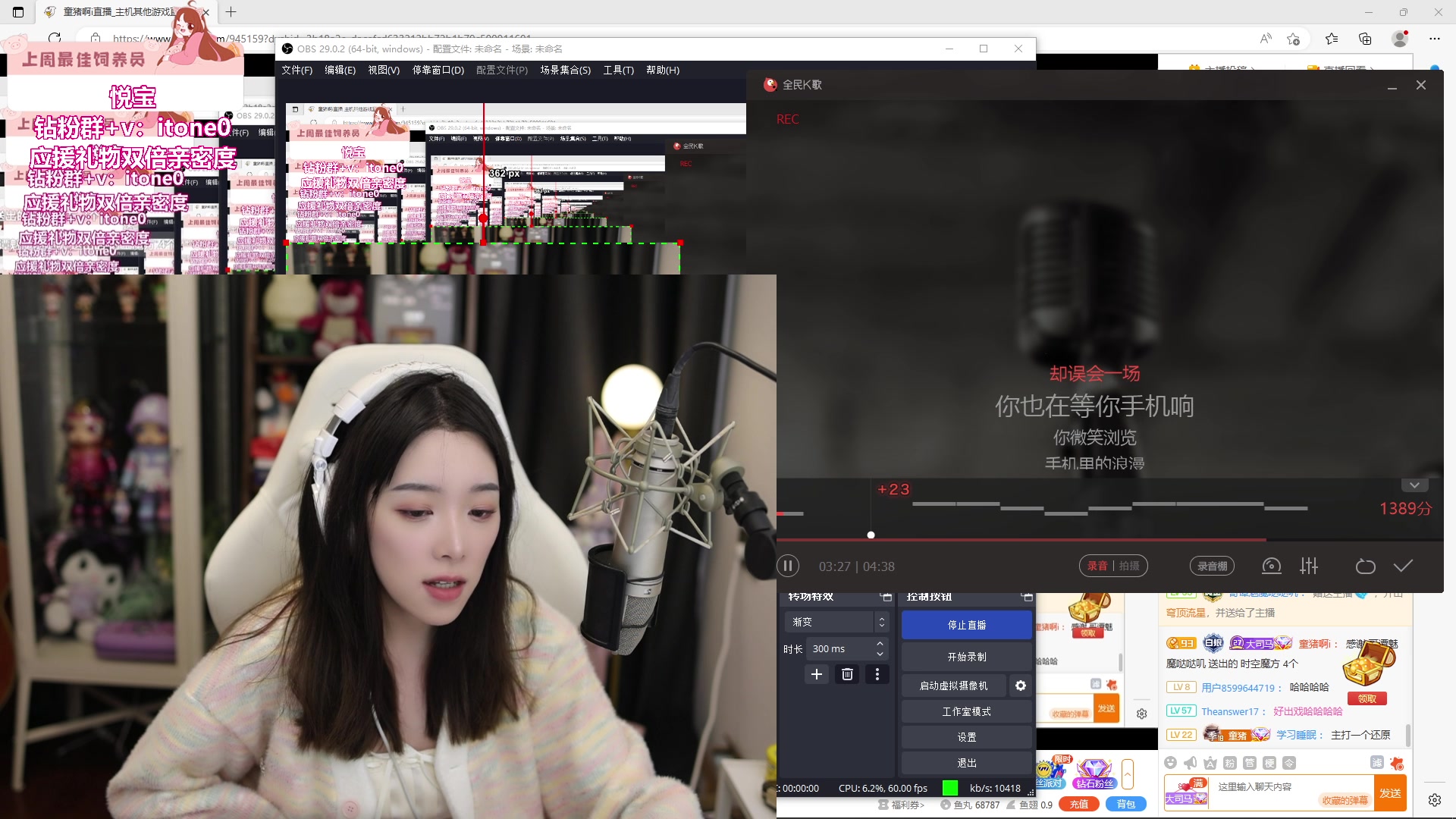This screenshot has height=819, width=1456.
Task: Collapse the karaoke lyrics panel with the chevron
Action: (1414, 485)
